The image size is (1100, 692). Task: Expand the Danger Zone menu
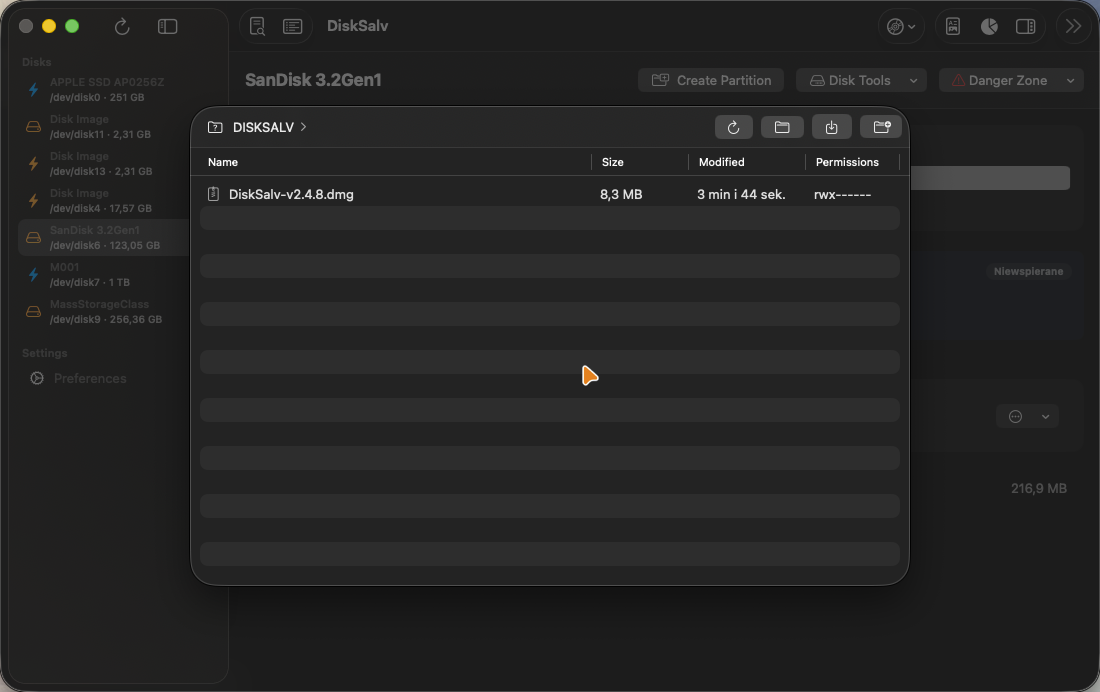pyautogui.click(x=1013, y=81)
